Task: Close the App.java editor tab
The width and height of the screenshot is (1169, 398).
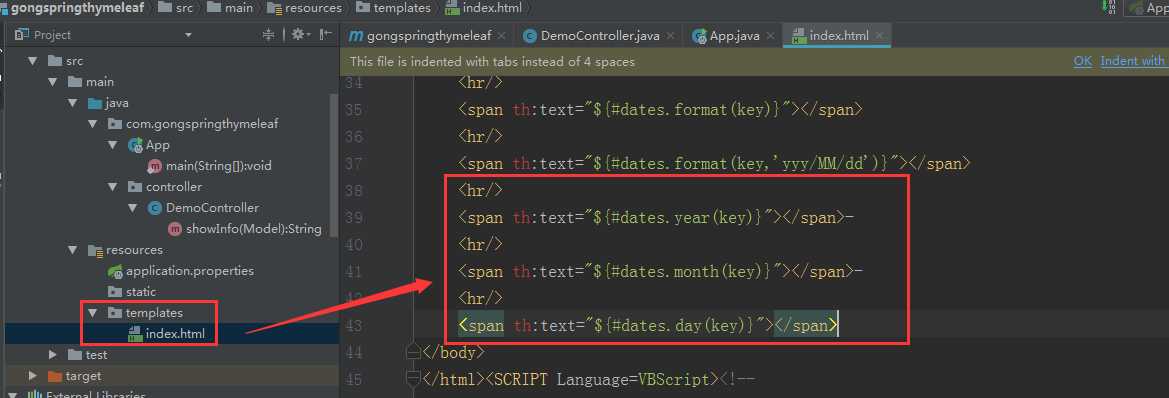Action: click(x=770, y=35)
